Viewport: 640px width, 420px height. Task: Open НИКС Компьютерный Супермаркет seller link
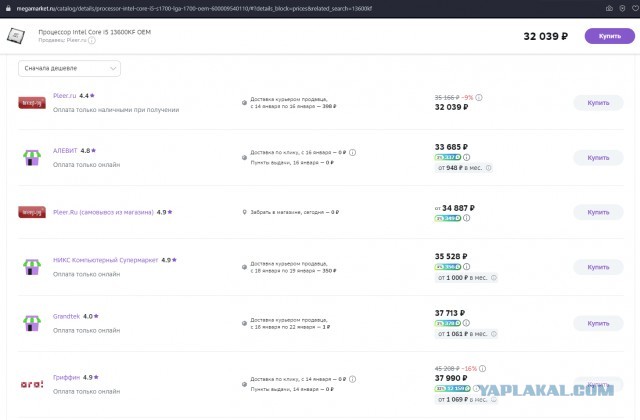(105, 260)
